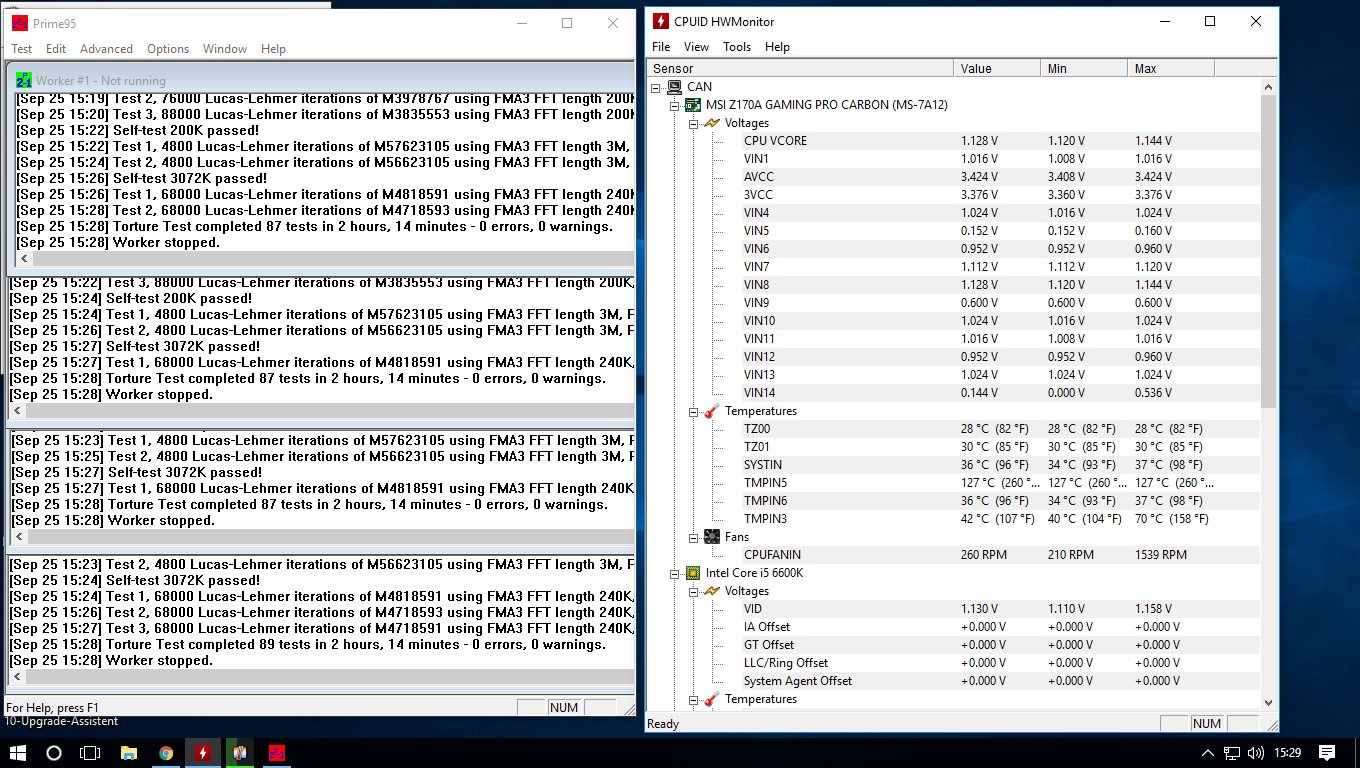This screenshot has height=768, width=1360.
Task: Click the green-highlighted taskbar app icon
Action: pyautogui.click(x=240, y=752)
